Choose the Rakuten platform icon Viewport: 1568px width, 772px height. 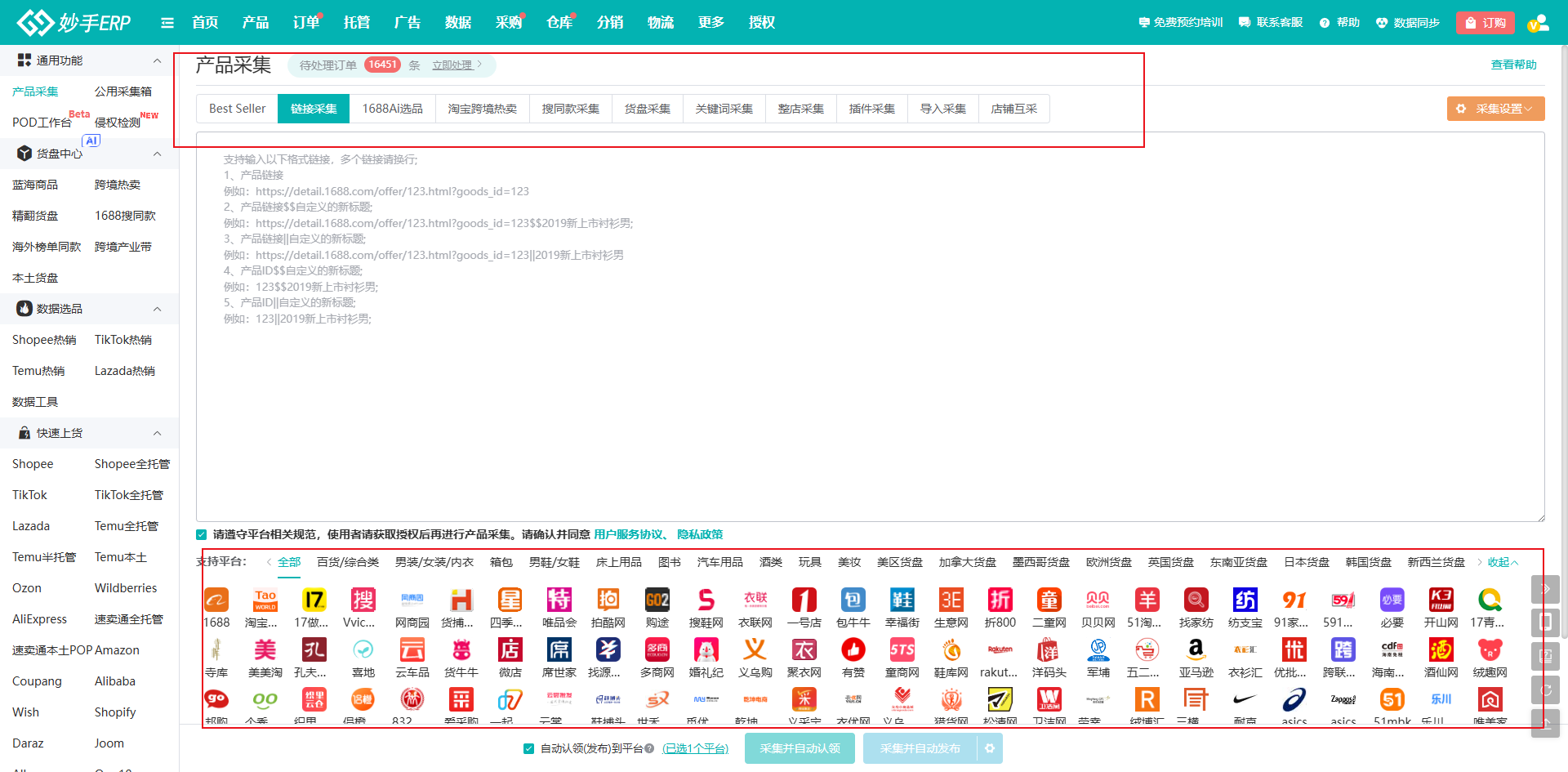[x=1000, y=650]
